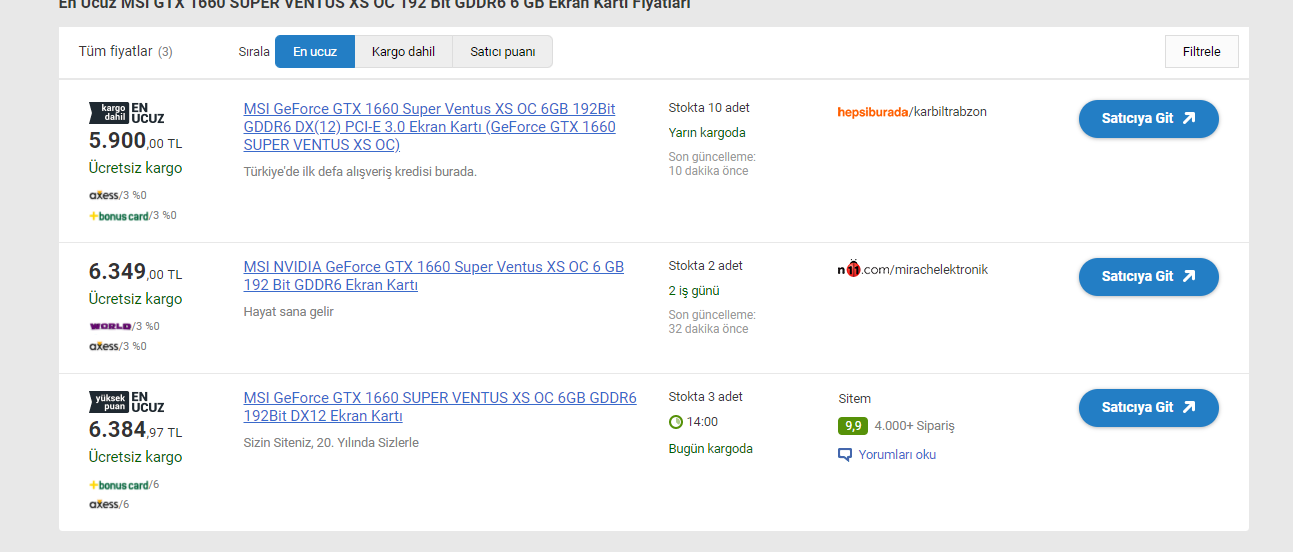Click the World card icon in the 6.349 TL offer
This screenshot has height=552, width=1293.
(x=110, y=326)
